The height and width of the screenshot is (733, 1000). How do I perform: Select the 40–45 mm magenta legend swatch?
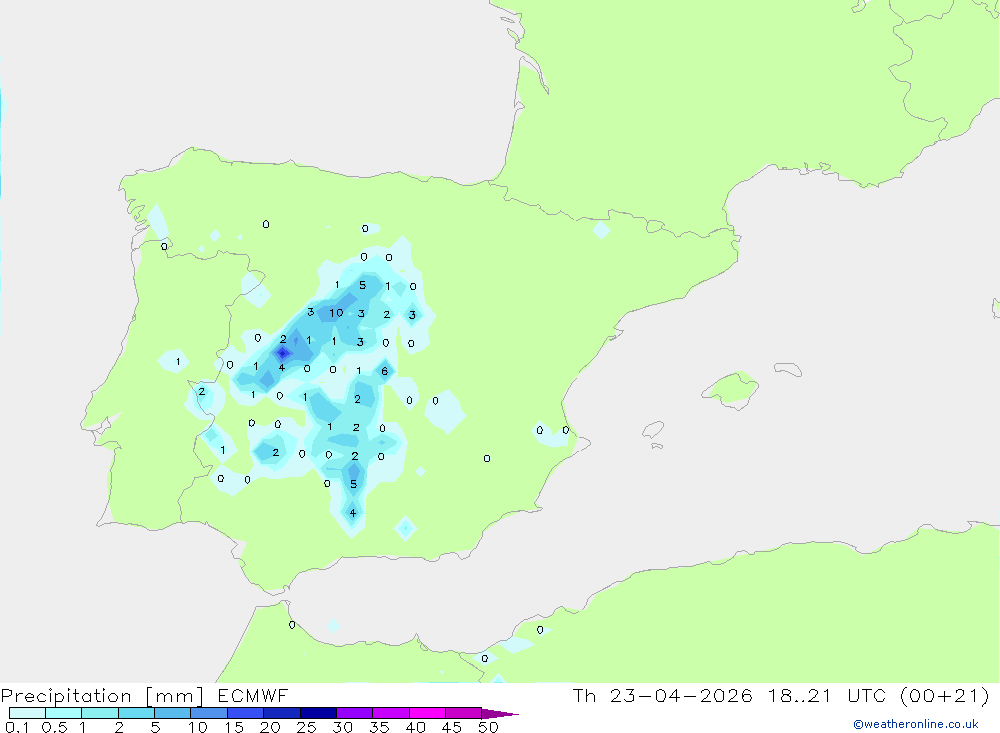427,713
